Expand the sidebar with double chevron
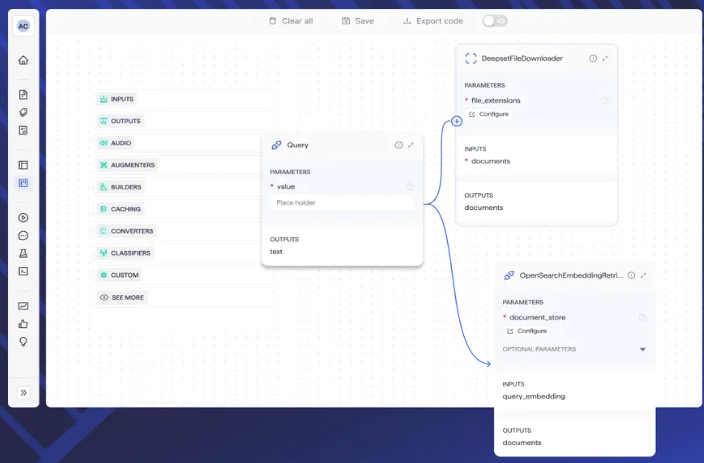 (x=23, y=392)
